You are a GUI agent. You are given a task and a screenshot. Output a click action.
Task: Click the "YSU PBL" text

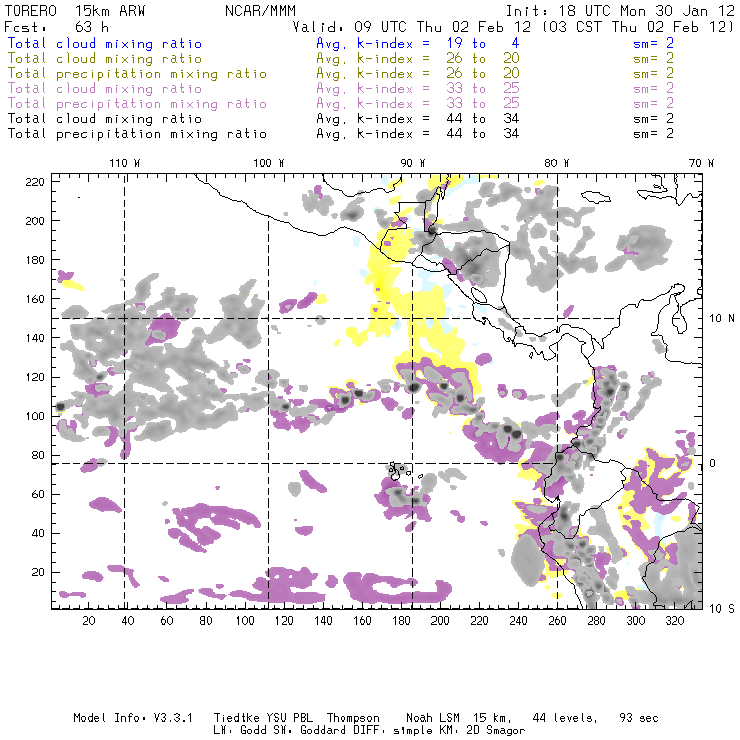click(x=290, y=718)
